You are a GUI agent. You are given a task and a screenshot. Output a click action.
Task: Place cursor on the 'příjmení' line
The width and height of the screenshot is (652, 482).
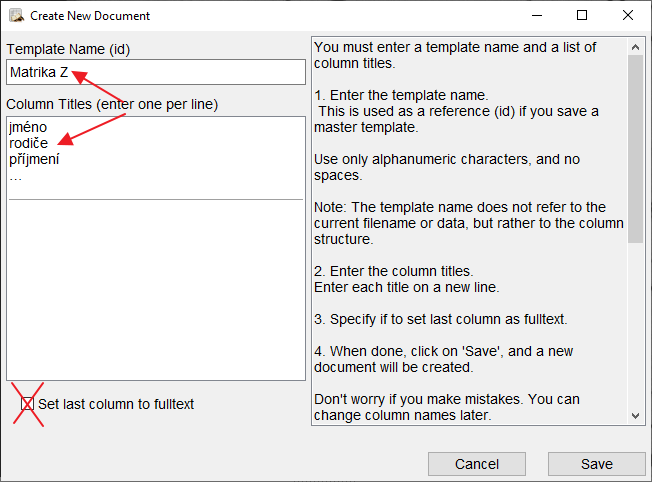pos(34,158)
